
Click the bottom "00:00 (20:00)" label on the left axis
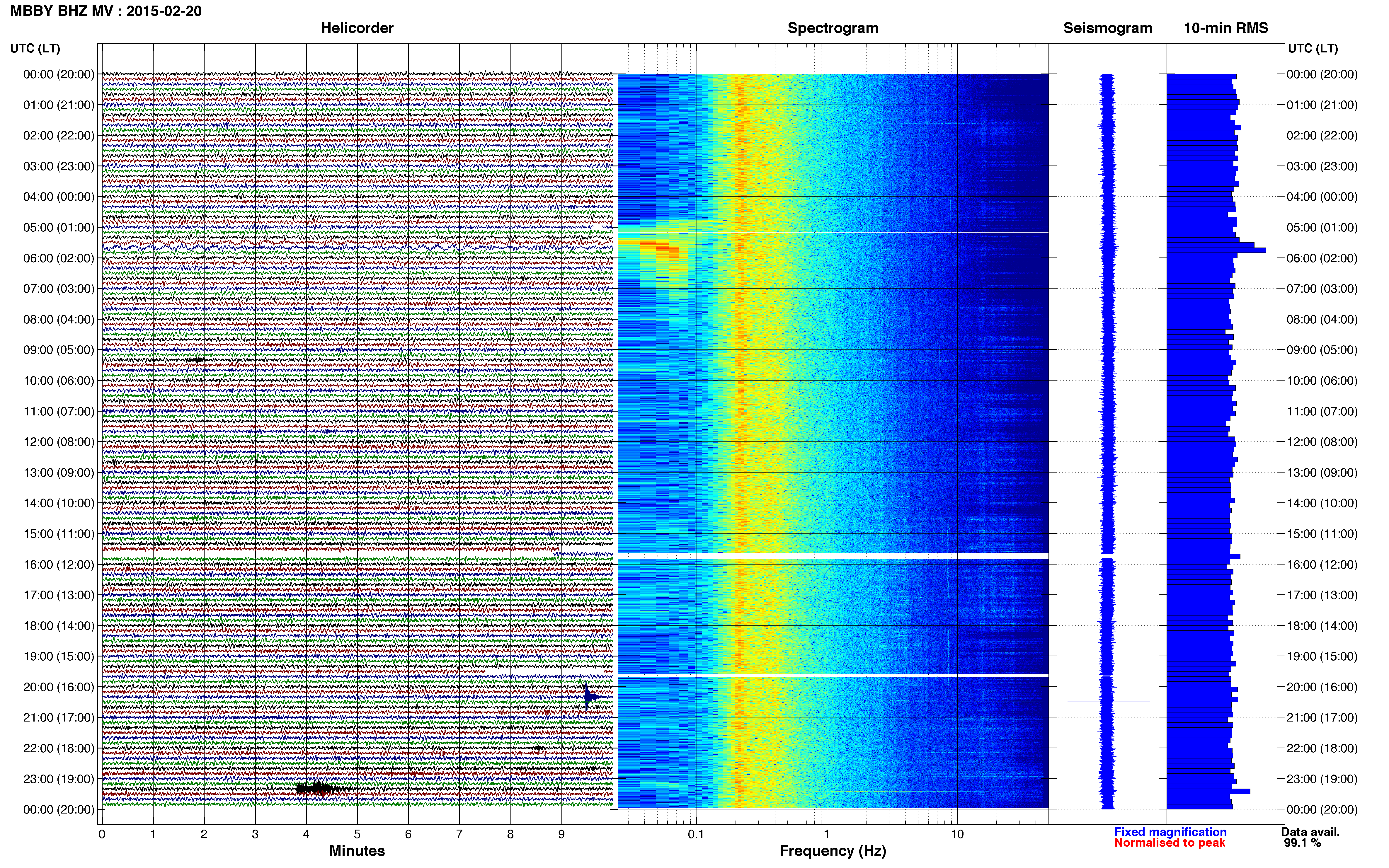(x=59, y=809)
